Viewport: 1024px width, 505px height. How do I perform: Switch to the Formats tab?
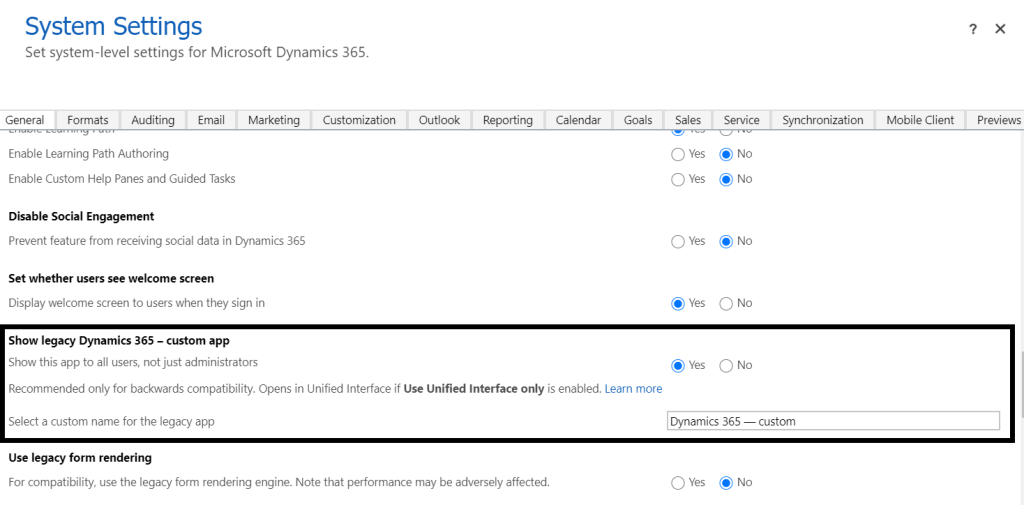click(87, 120)
